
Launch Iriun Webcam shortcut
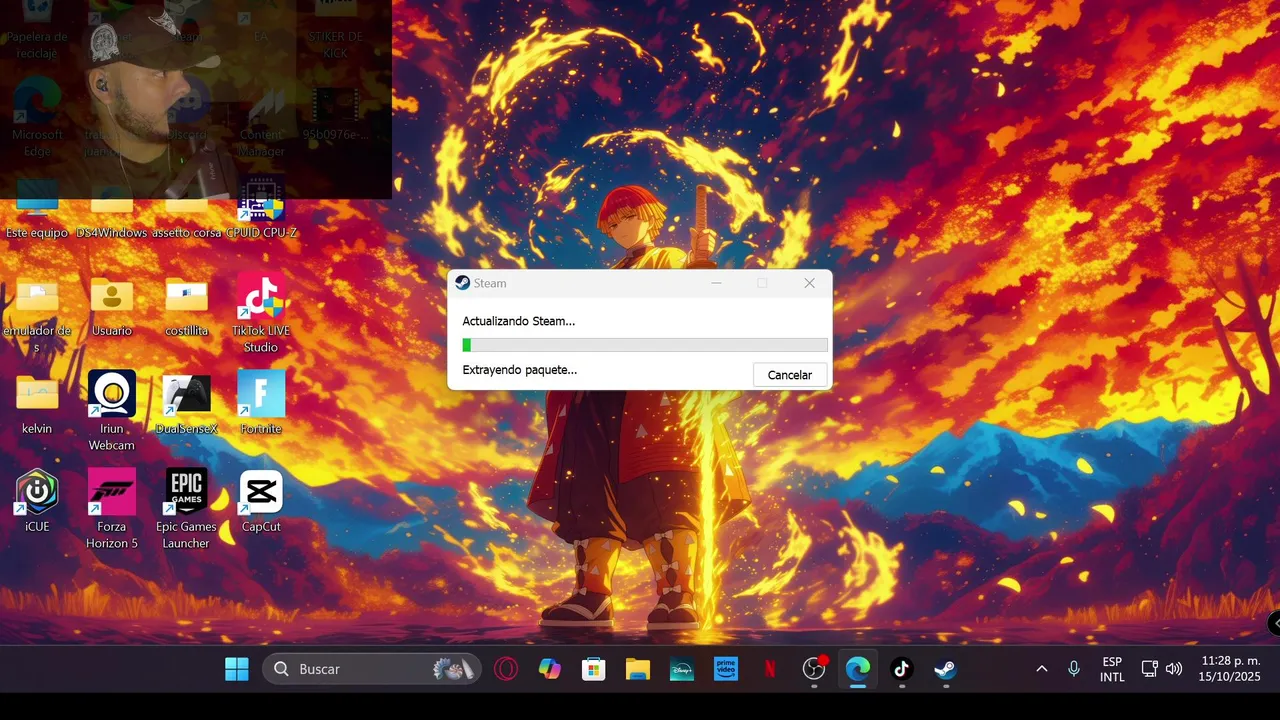point(112,412)
